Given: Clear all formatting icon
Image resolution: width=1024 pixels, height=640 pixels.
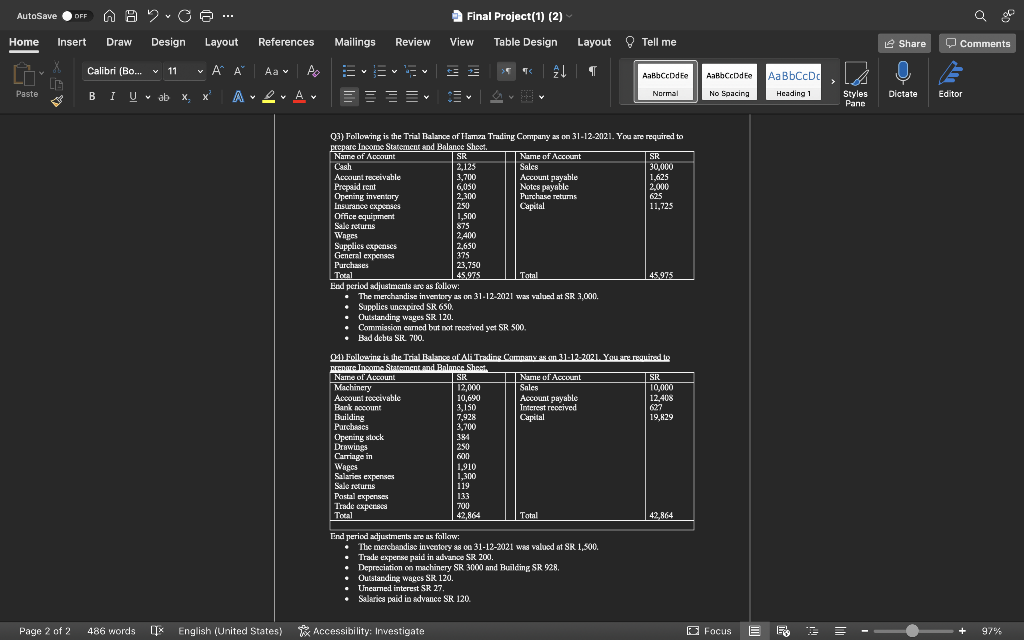Looking at the screenshot, I should tap(313, 71).
